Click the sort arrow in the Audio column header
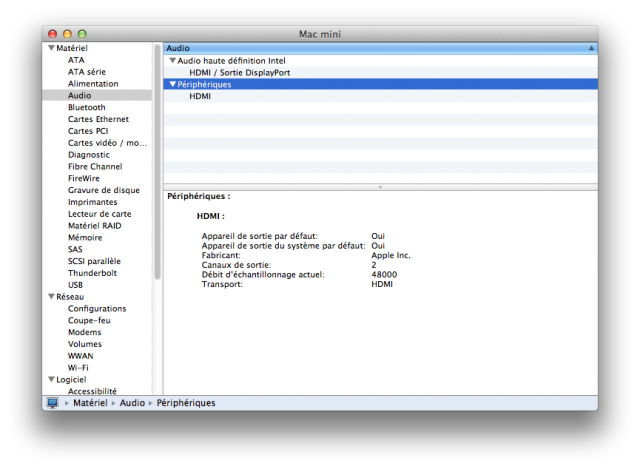The image size is (640, 469). (591, 48)
